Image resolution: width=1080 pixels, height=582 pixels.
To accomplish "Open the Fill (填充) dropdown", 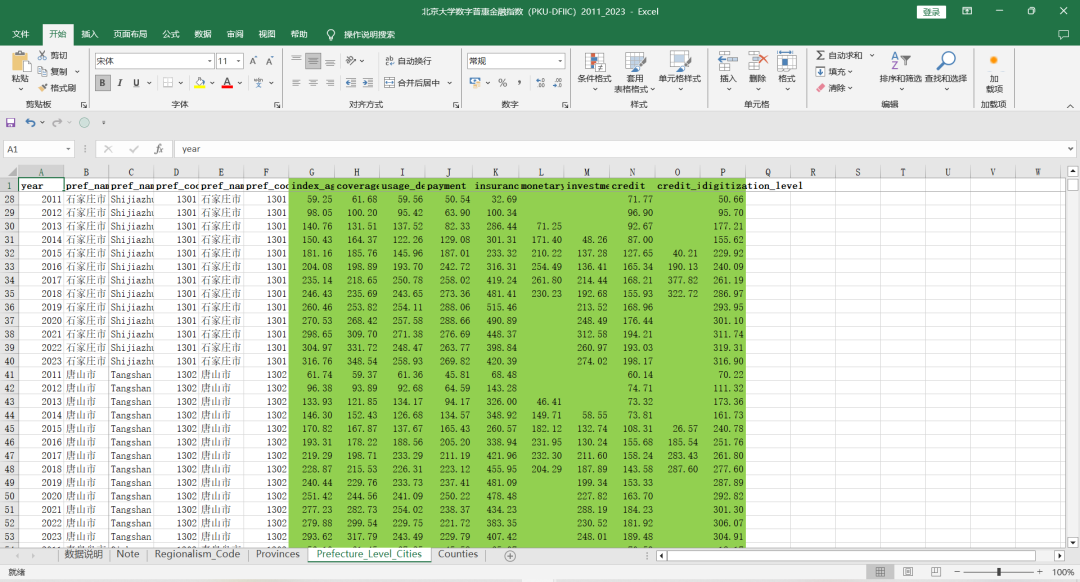I will click(835, 72).
